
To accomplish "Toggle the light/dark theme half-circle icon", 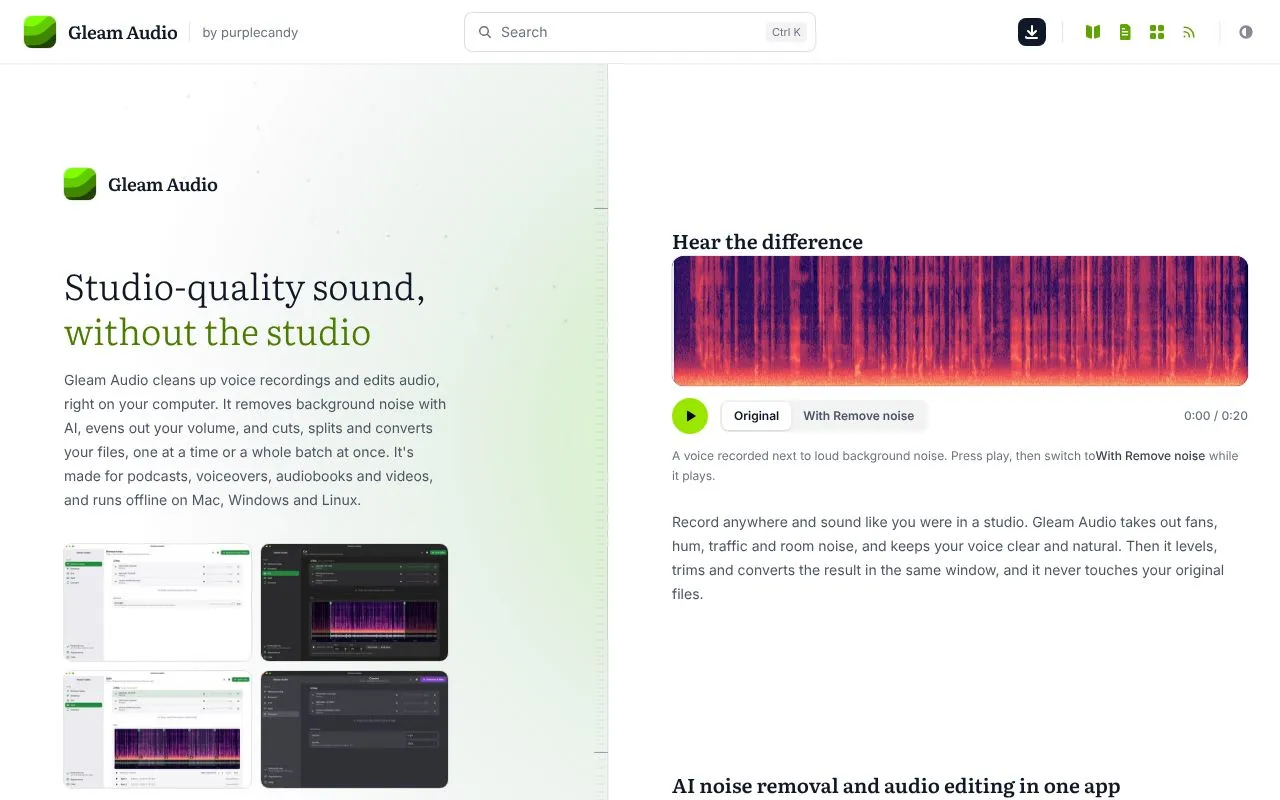I will click(1246, 32).
